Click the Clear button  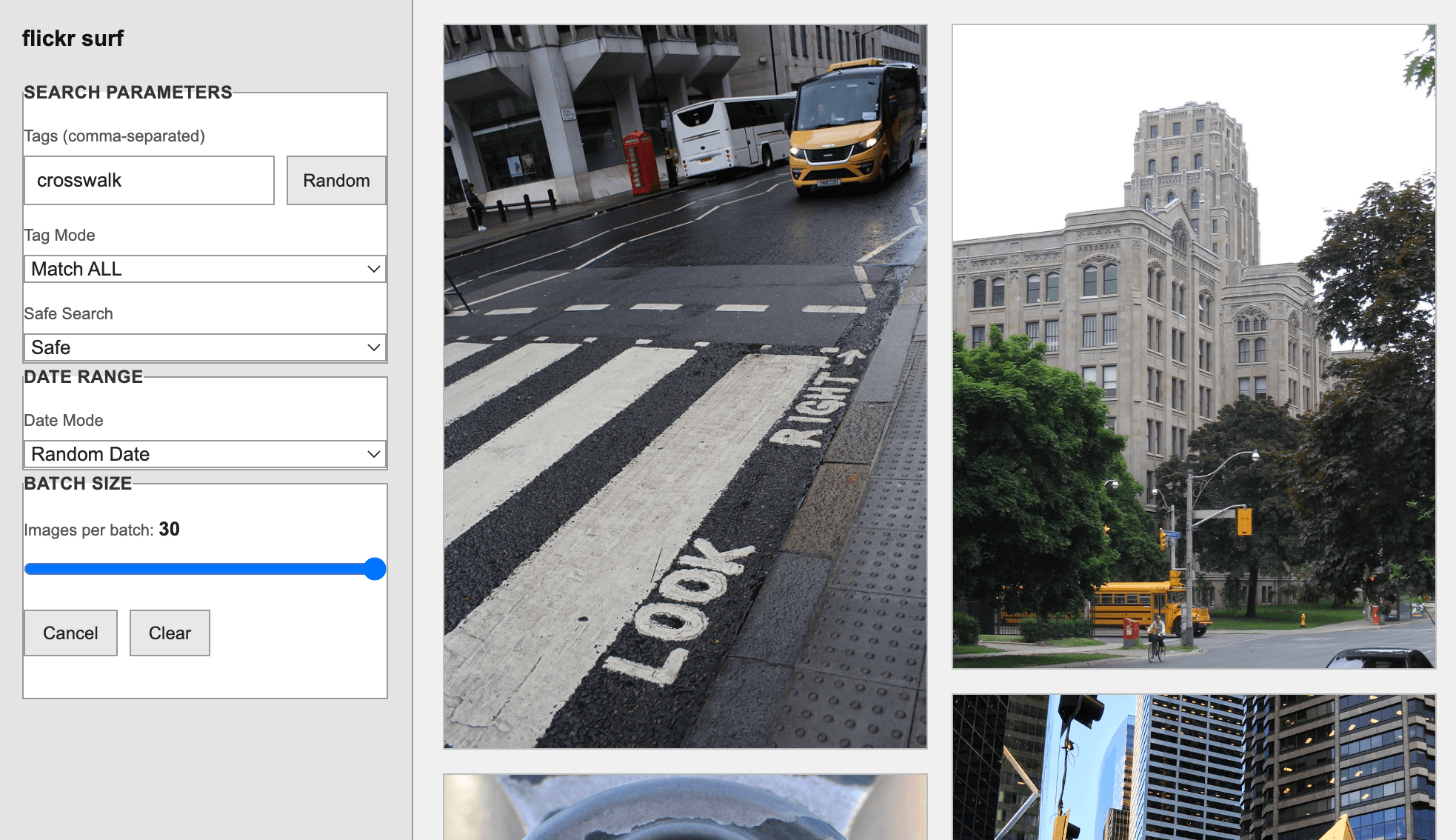170,633
